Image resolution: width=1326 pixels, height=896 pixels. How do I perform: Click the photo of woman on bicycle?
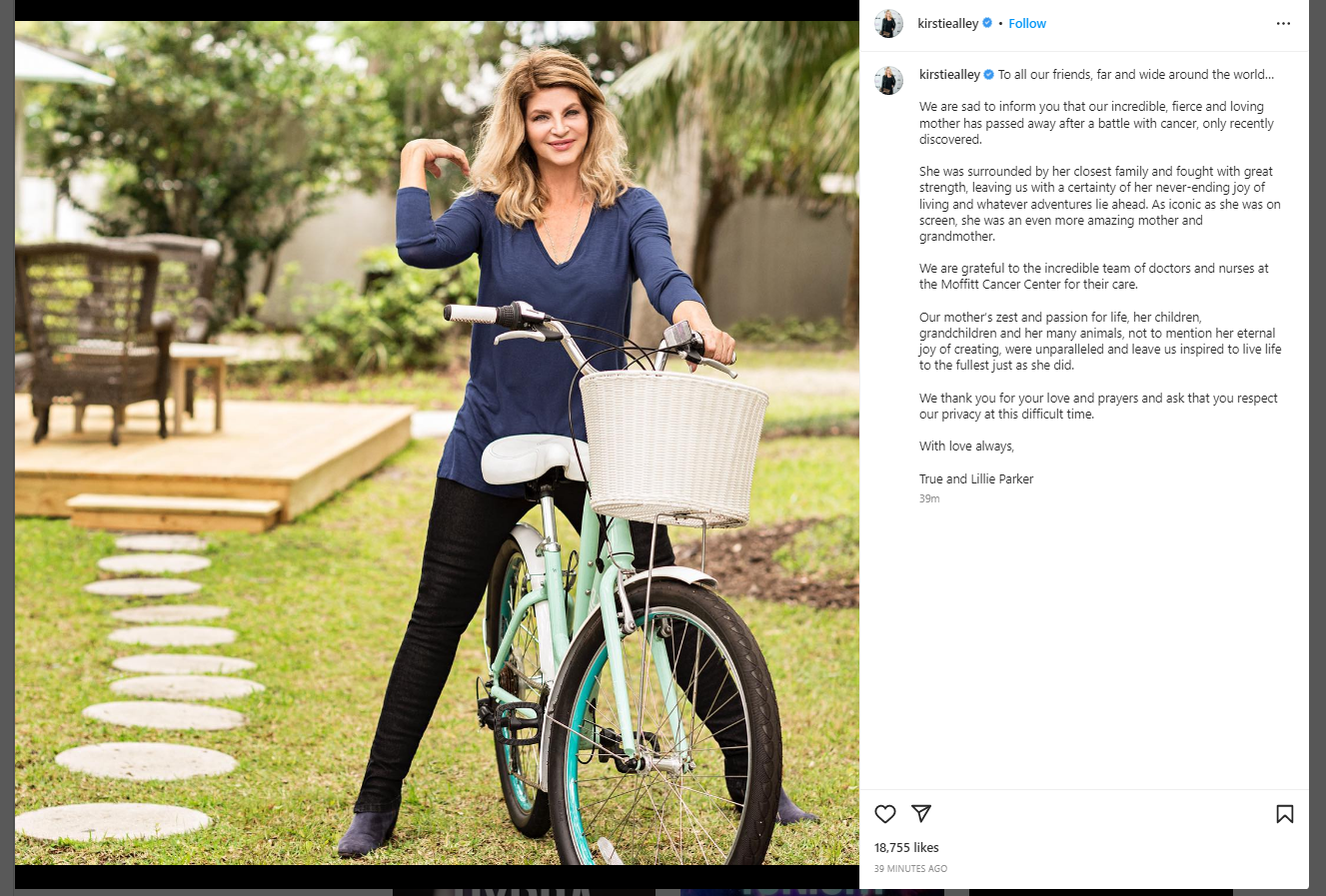[437, 443]
